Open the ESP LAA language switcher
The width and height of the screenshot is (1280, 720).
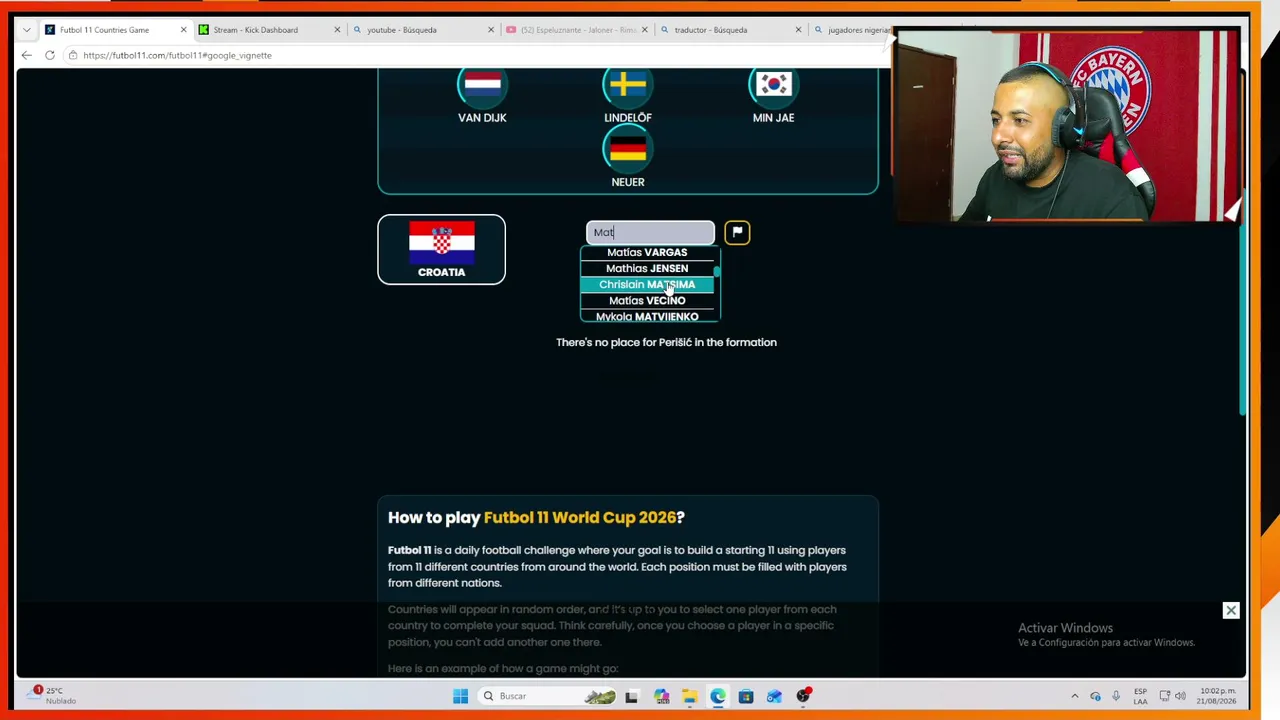pos(1140,696)
